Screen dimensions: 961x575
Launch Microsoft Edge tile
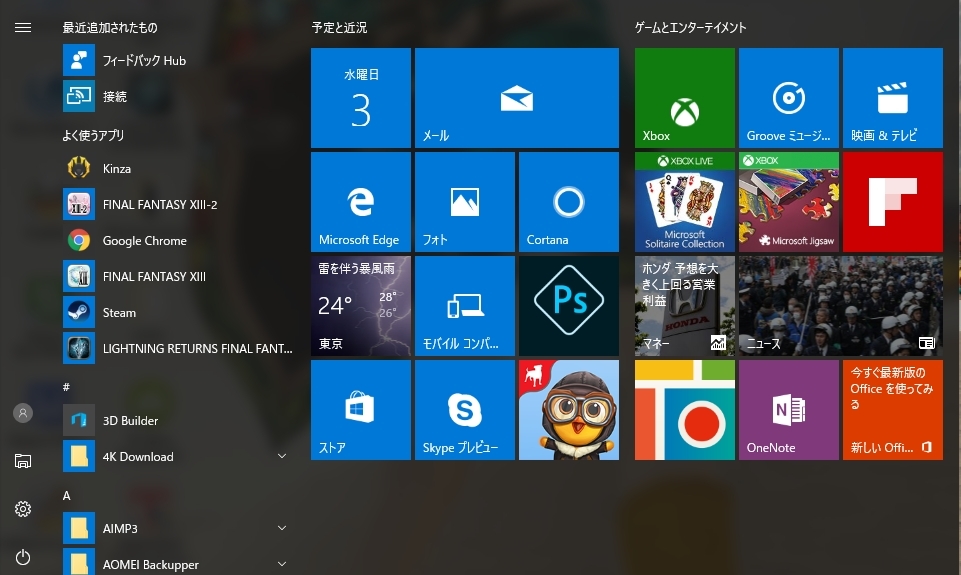(x=361, y=202)
